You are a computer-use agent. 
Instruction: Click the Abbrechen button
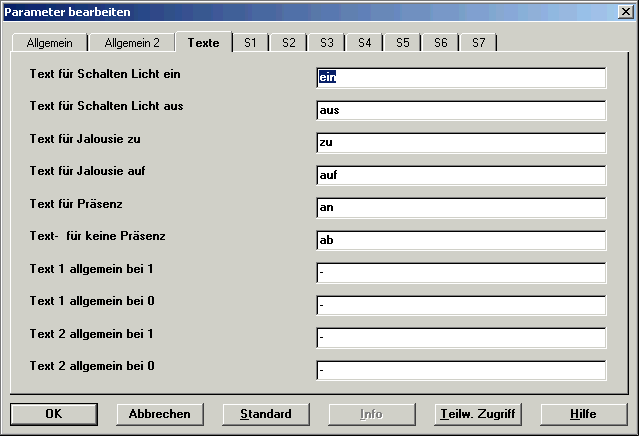[160, 413]
